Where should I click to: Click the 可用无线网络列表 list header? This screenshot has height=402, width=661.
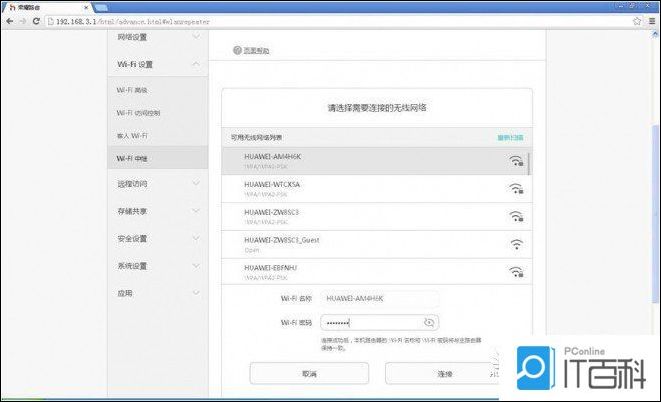(x=256, y=137)
